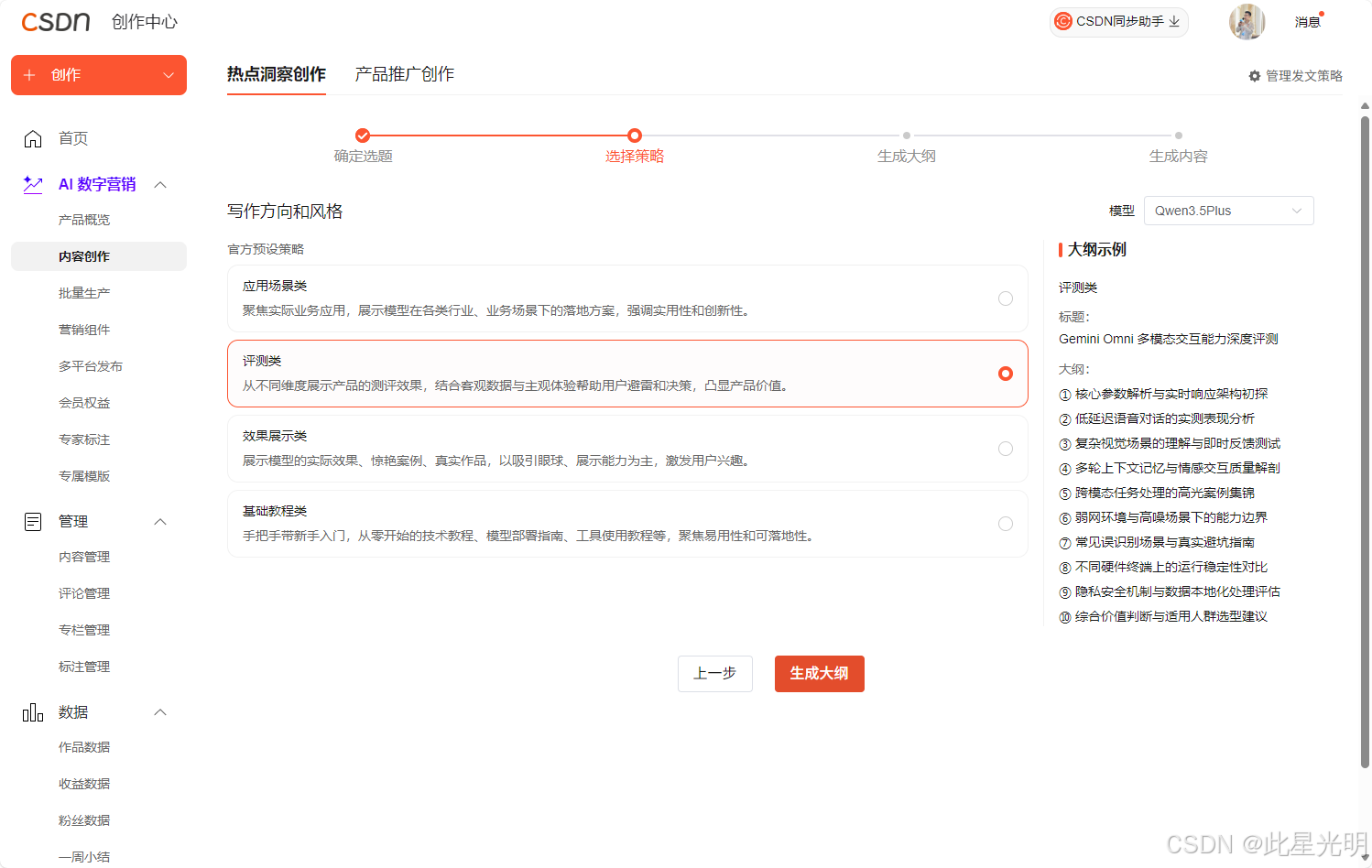Collapse the 管理 section chevron
The height and width of the screenshot is (868, 1372).
pyautogui.click(x=160, y=522)
